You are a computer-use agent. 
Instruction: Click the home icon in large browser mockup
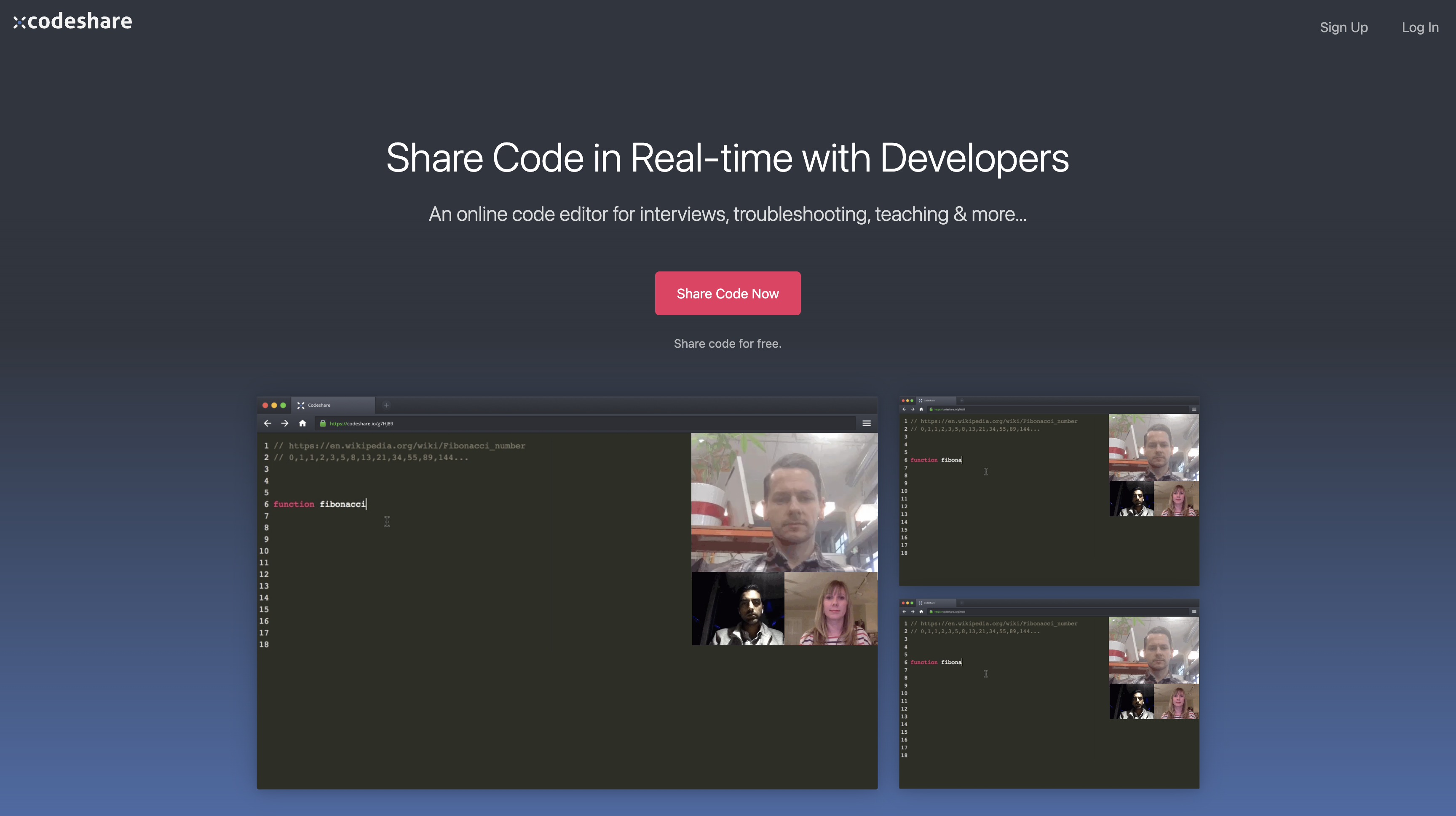302,423
